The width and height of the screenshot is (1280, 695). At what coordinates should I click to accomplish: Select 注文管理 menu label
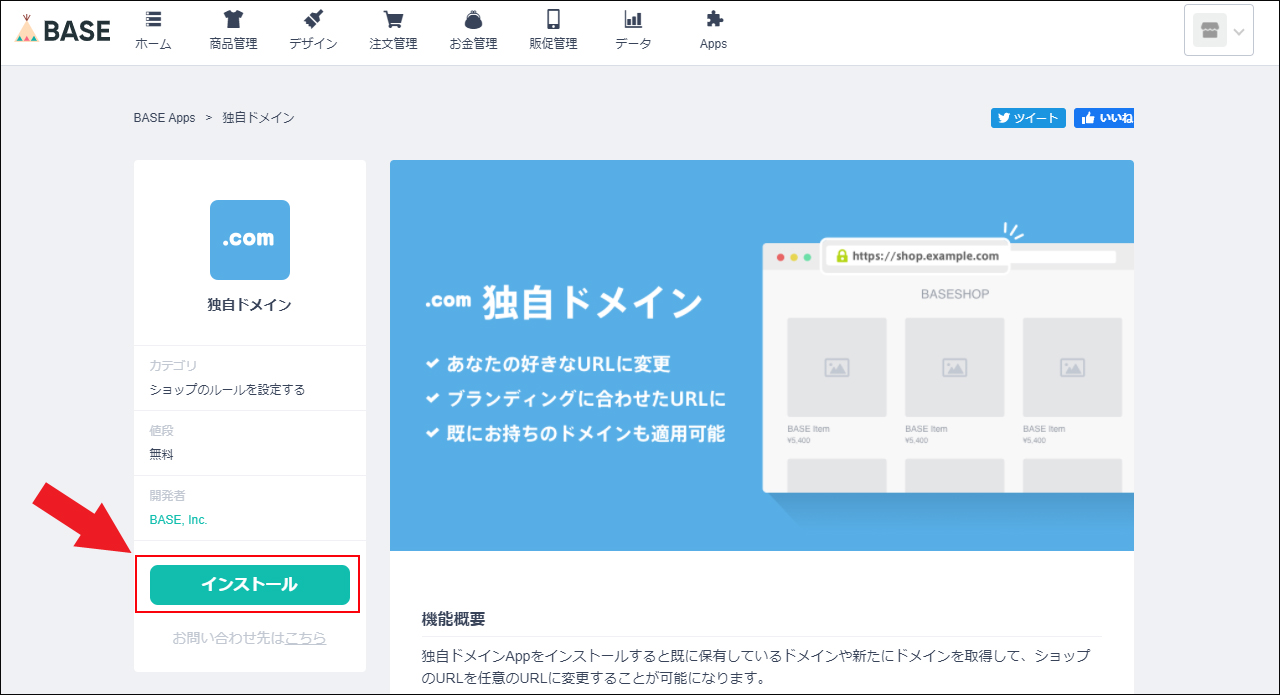393,44
